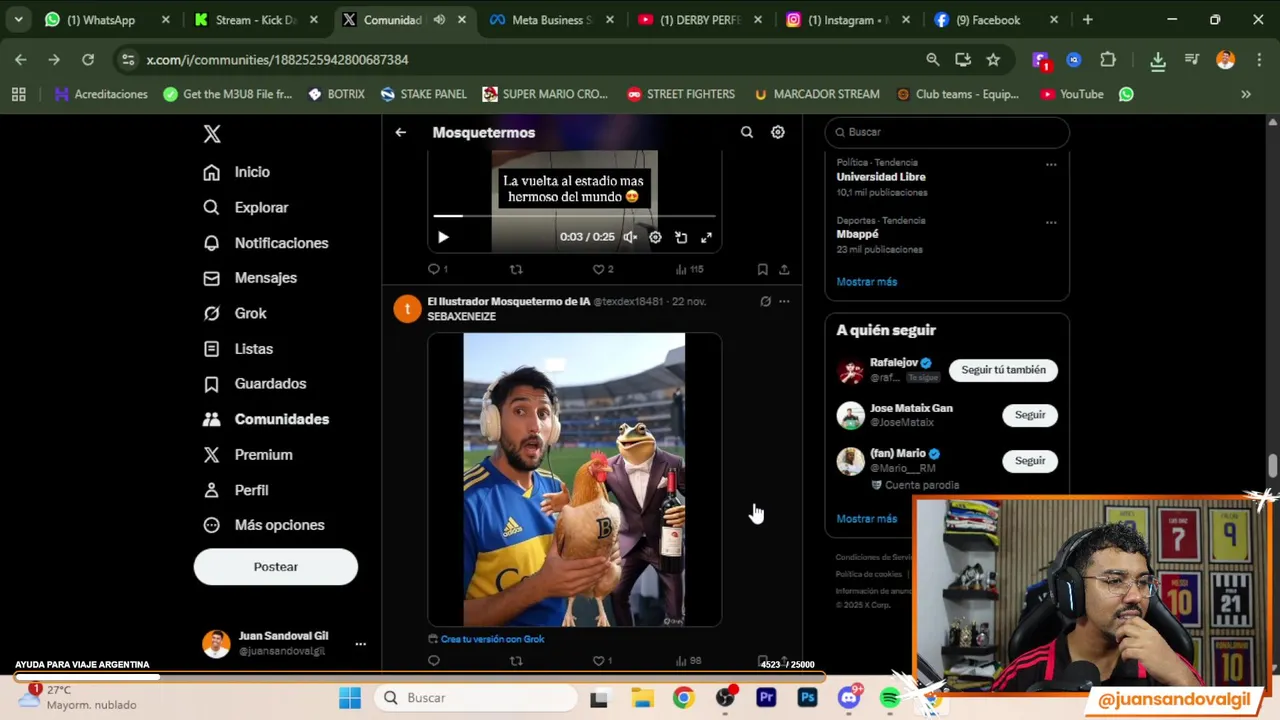Mute the video volume icon

pyautogui.click(x=629, y=238)
